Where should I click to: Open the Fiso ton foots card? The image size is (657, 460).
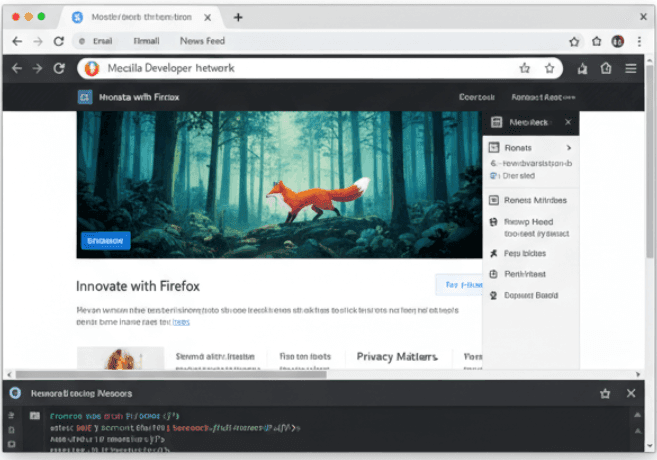click(305, 357)
